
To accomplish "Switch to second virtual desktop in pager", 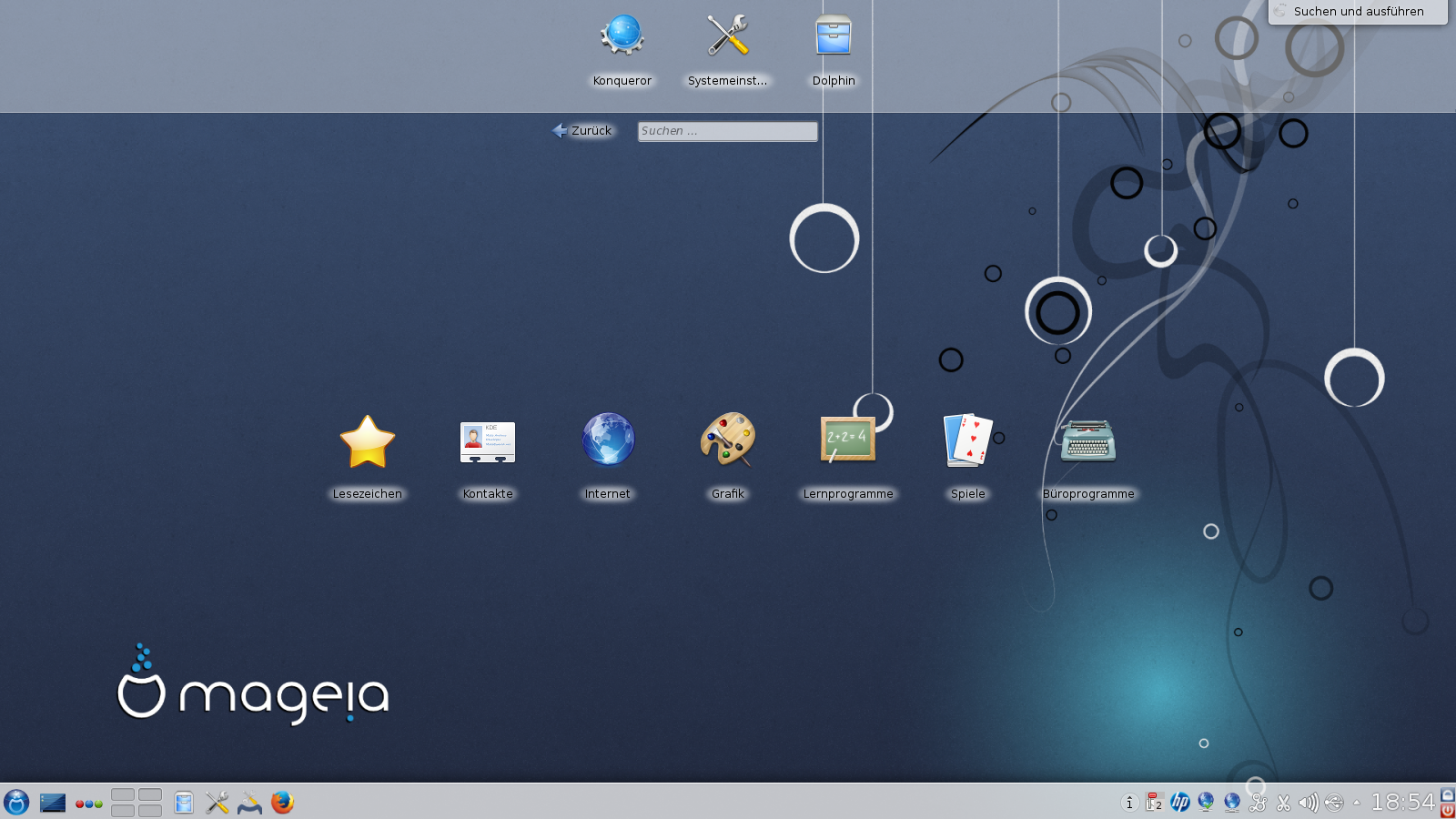I will (150, 794).
